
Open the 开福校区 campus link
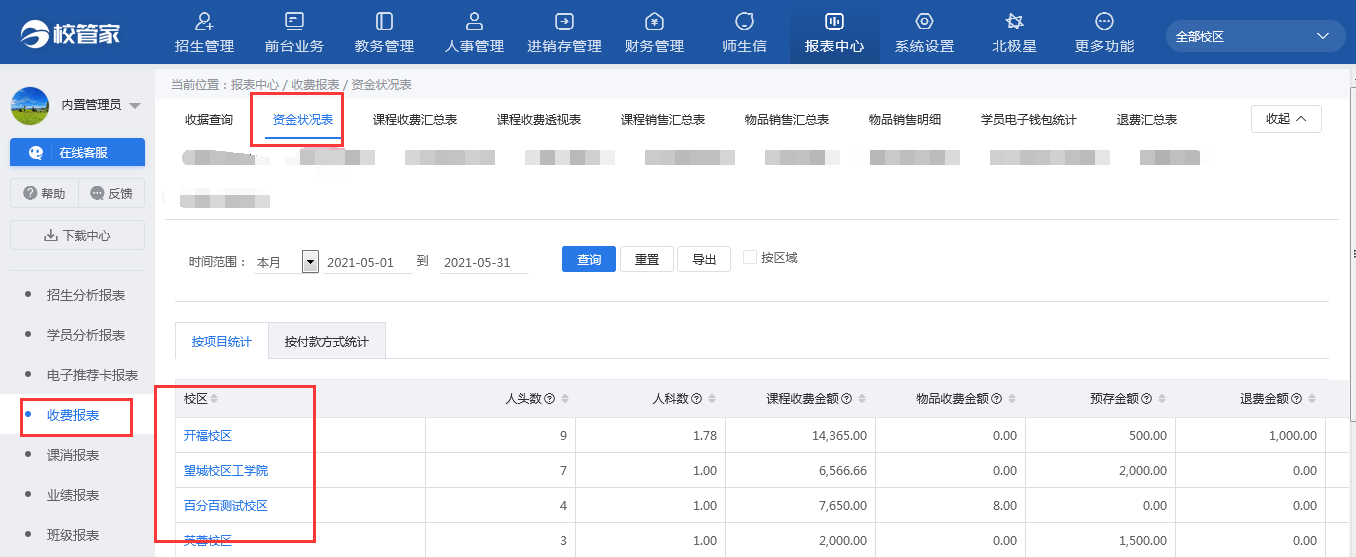click(208, 436)
